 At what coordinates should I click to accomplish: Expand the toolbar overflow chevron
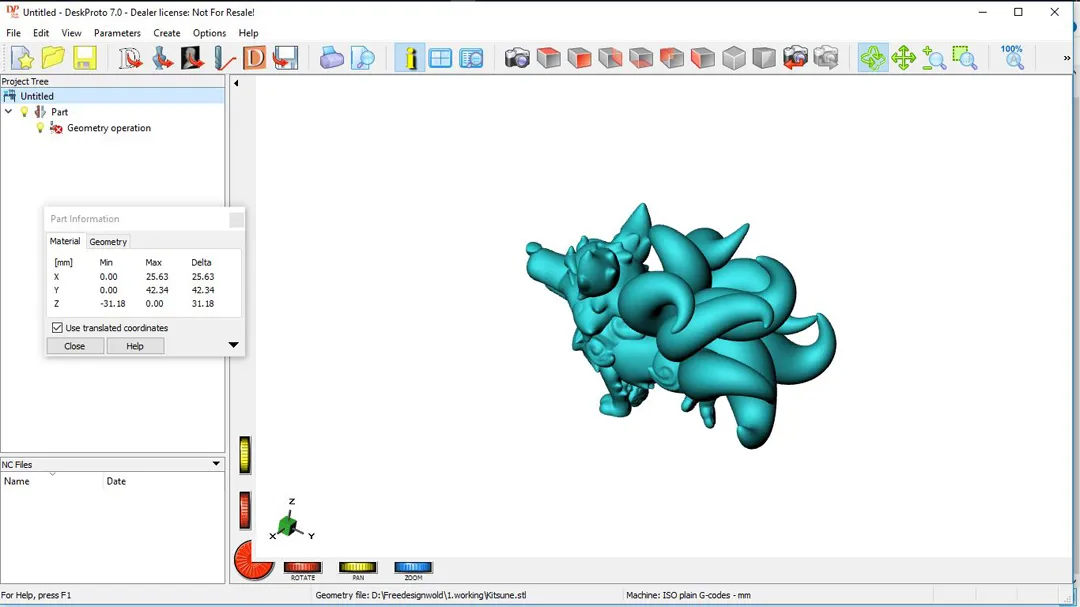(1067, 58)
